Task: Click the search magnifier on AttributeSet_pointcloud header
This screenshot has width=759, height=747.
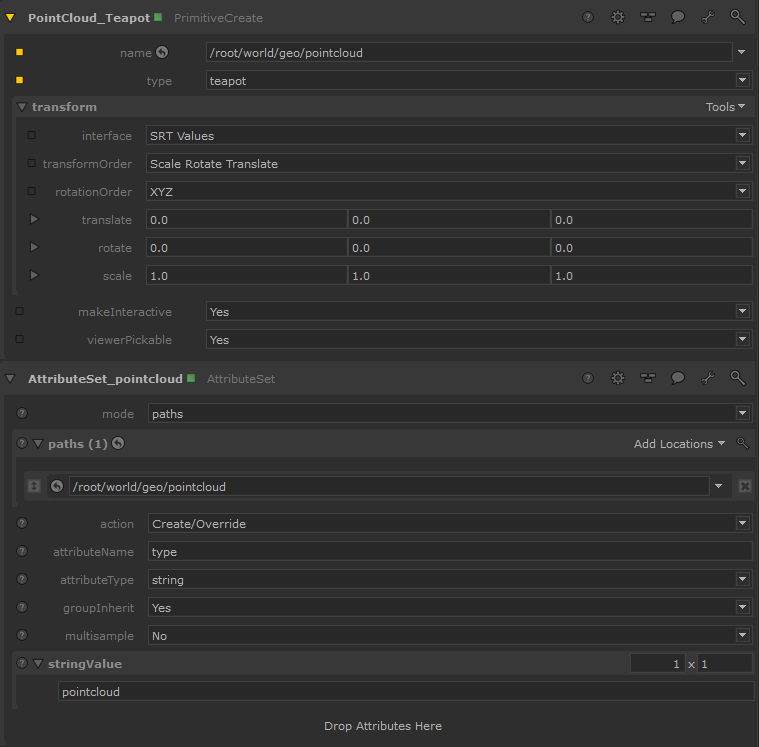Action: (737, 378)
